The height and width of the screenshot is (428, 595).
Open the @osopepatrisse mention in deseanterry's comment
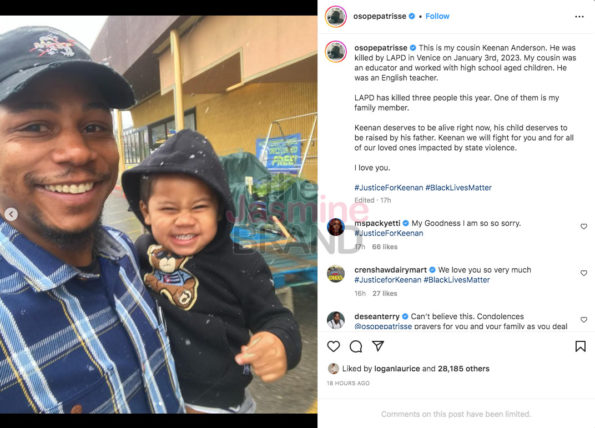(383, 326)
